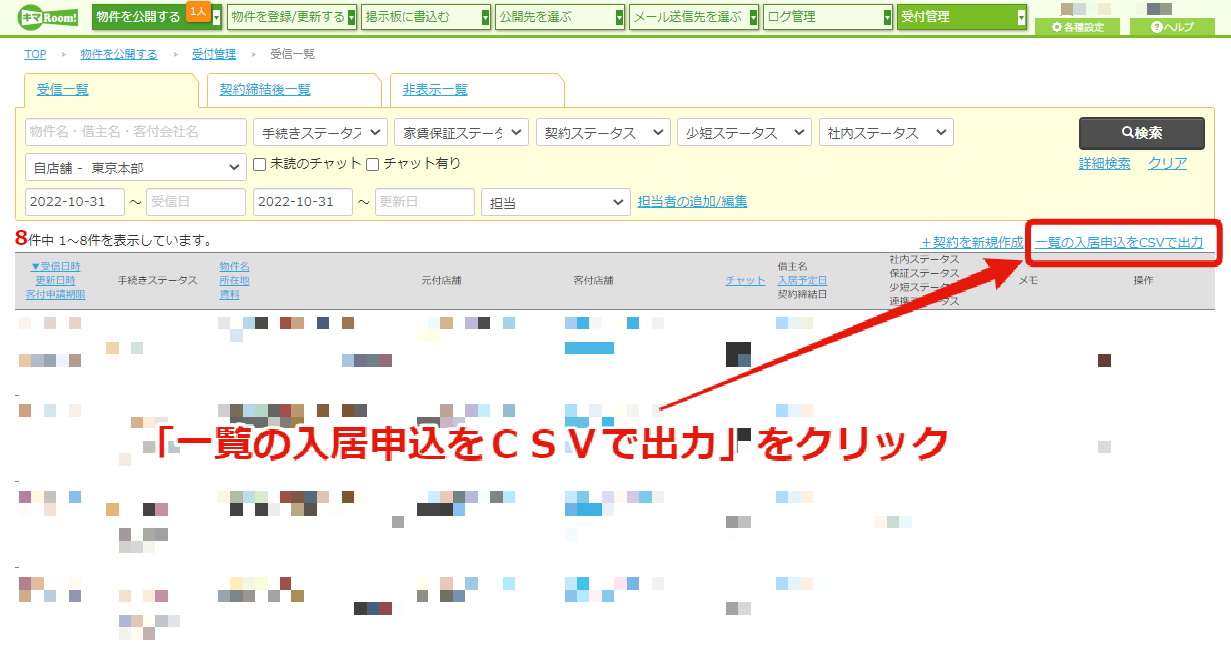1231x651 pixels.
Task: Open 各種設定 settings button
Action: point(1077,27)
